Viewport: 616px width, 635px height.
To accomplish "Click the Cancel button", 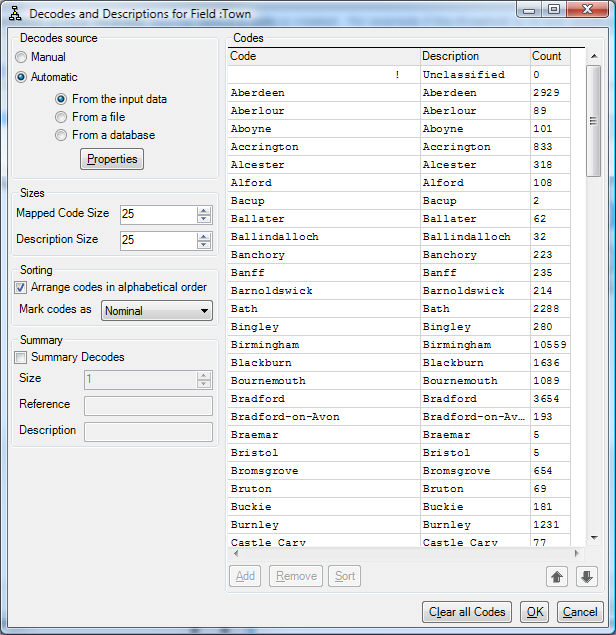I will coord(580,612).
